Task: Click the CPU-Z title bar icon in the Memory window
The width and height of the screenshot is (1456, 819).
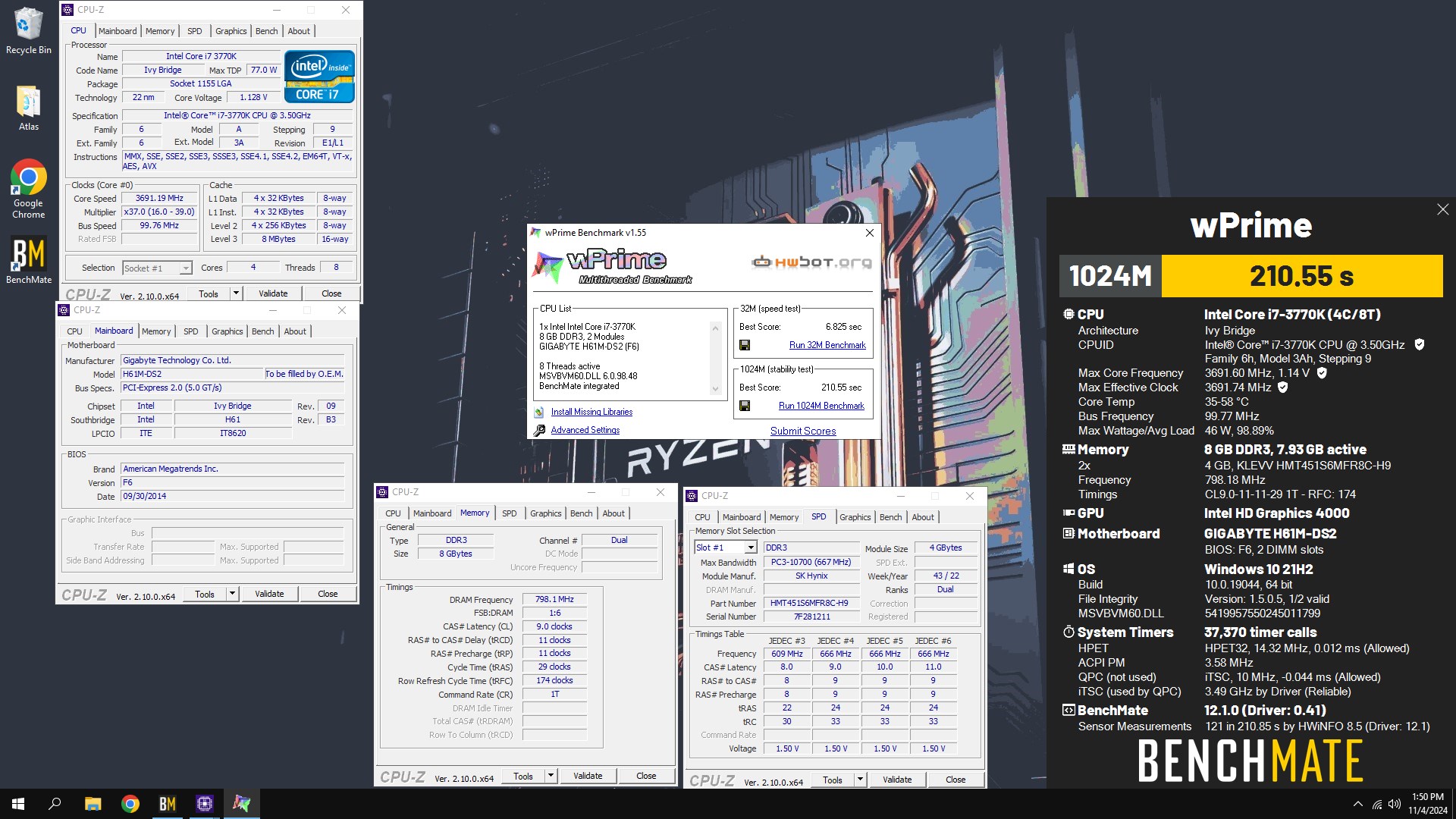Action: [x=383, y=492]
